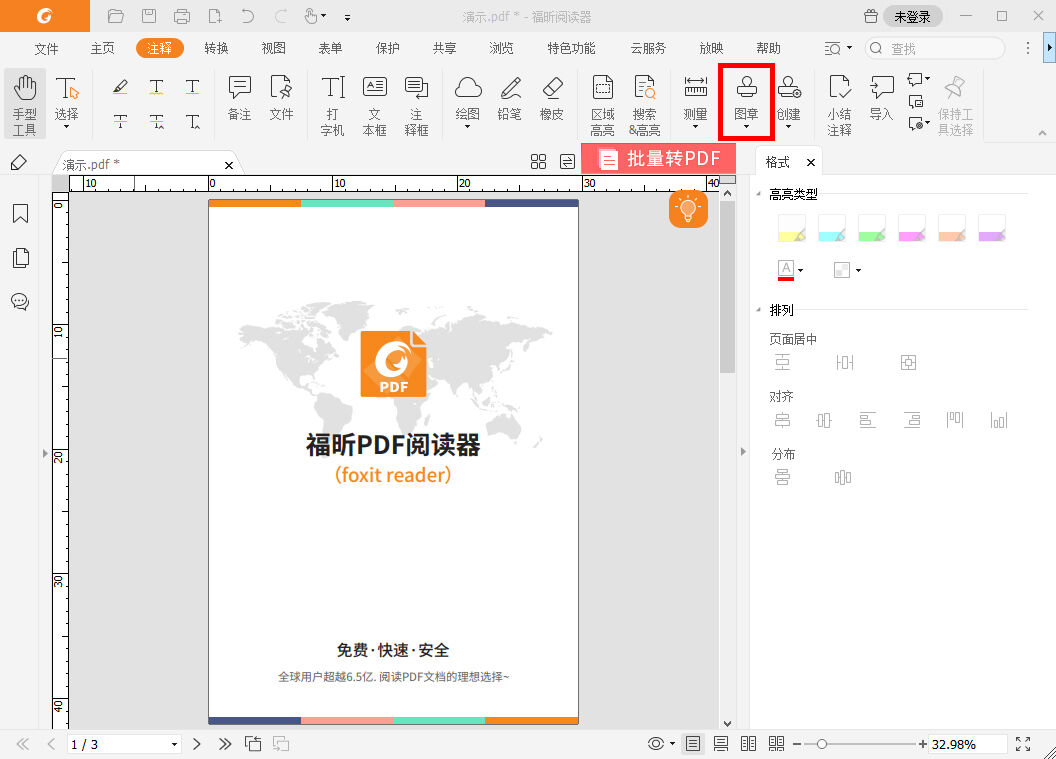The width and height of the screenshot is (1056, 759).
Task: Open the bookmarks panel in left sidebar
Action: pos(20,213)
